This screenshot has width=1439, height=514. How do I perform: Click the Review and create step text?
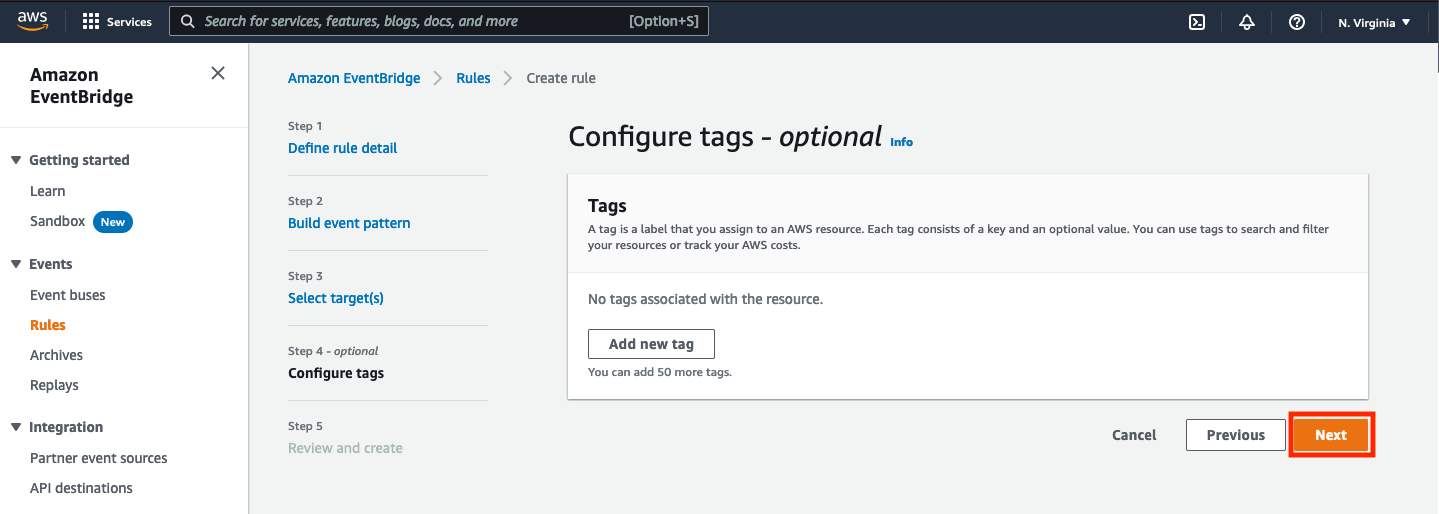(x=345, y=448)
